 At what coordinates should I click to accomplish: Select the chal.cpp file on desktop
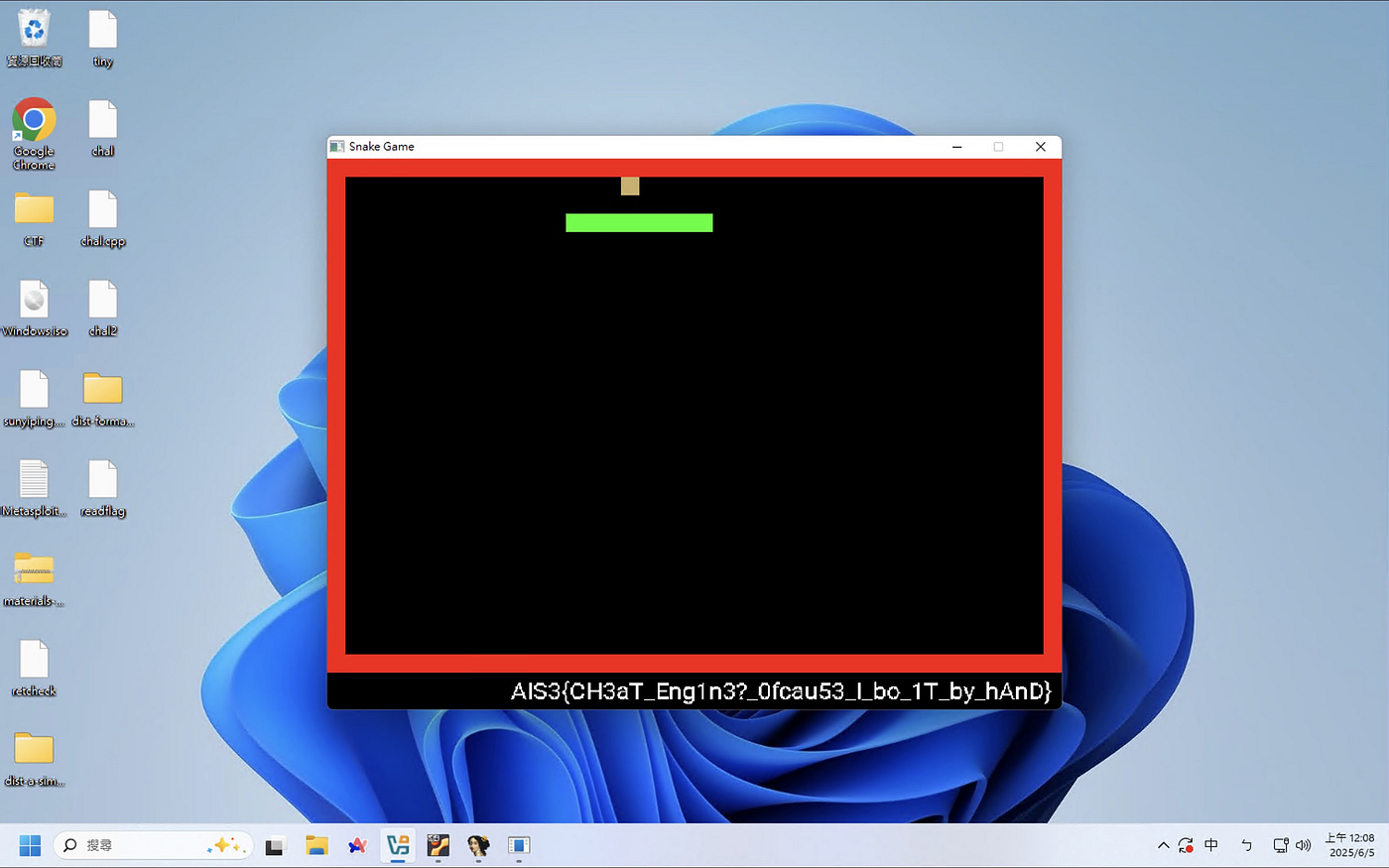(103, 218)
